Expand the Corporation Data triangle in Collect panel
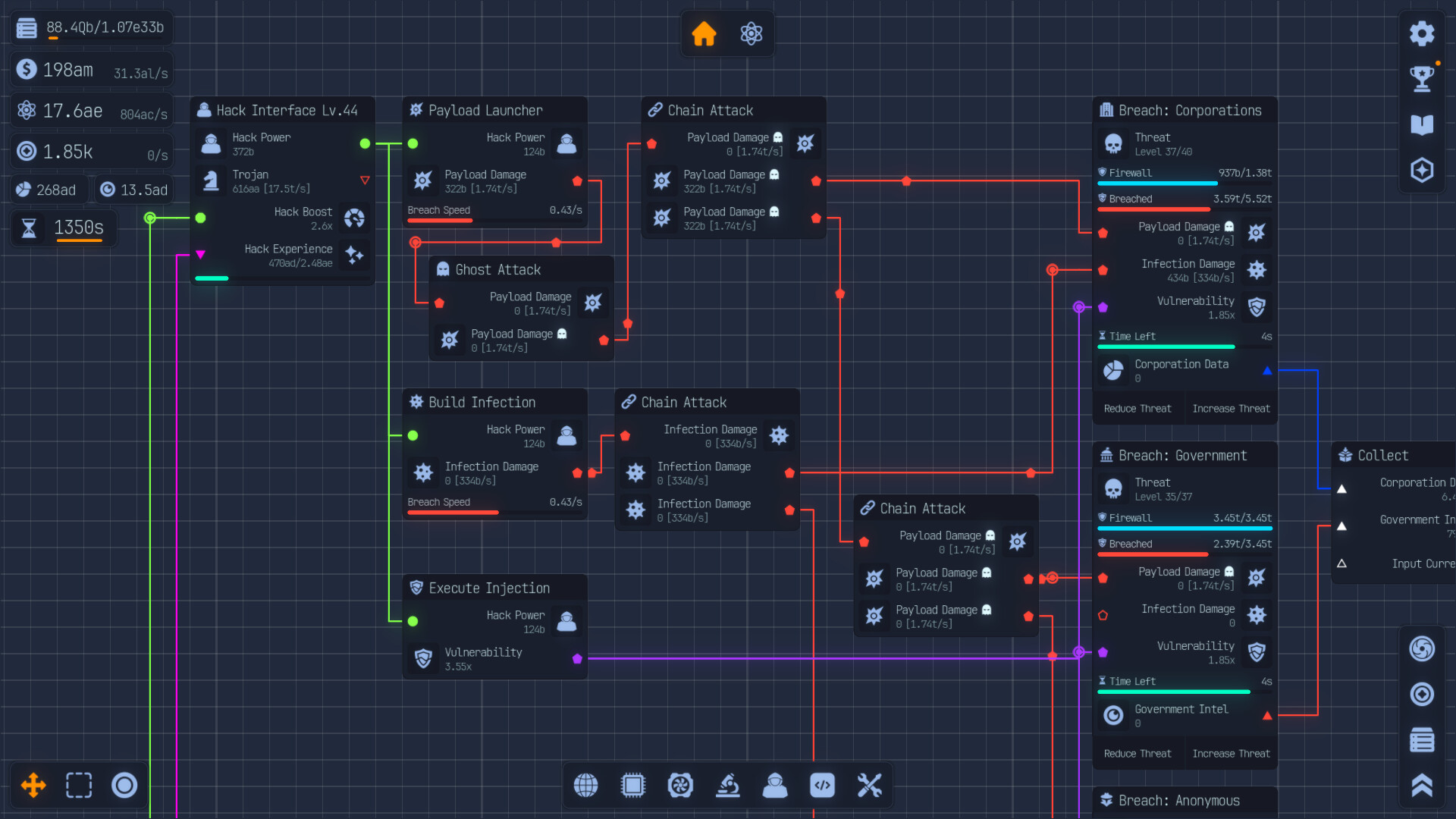Screen dimensions: 1456x819 tap(1343, 489)
